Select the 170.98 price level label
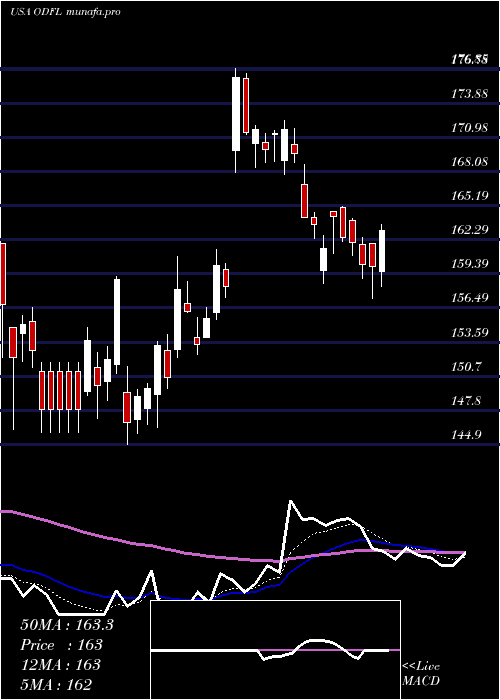This screenshot has width=500, height=700. pyautogui.click(x=469, y=128)
